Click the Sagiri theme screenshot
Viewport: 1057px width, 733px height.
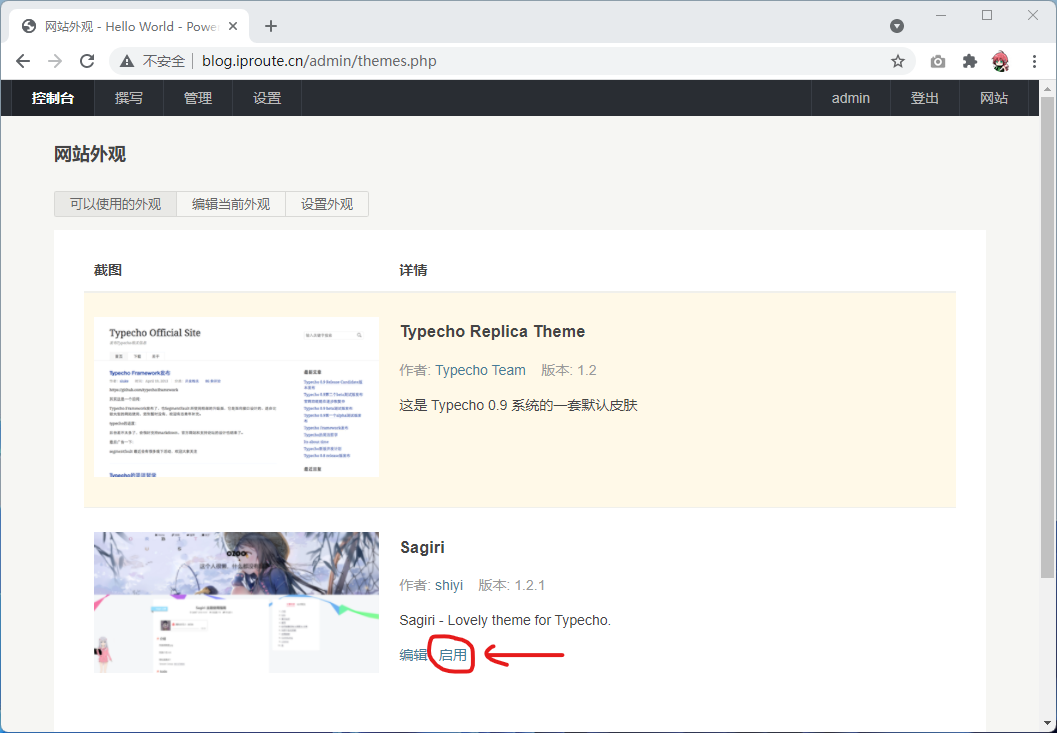click(237, 602)
